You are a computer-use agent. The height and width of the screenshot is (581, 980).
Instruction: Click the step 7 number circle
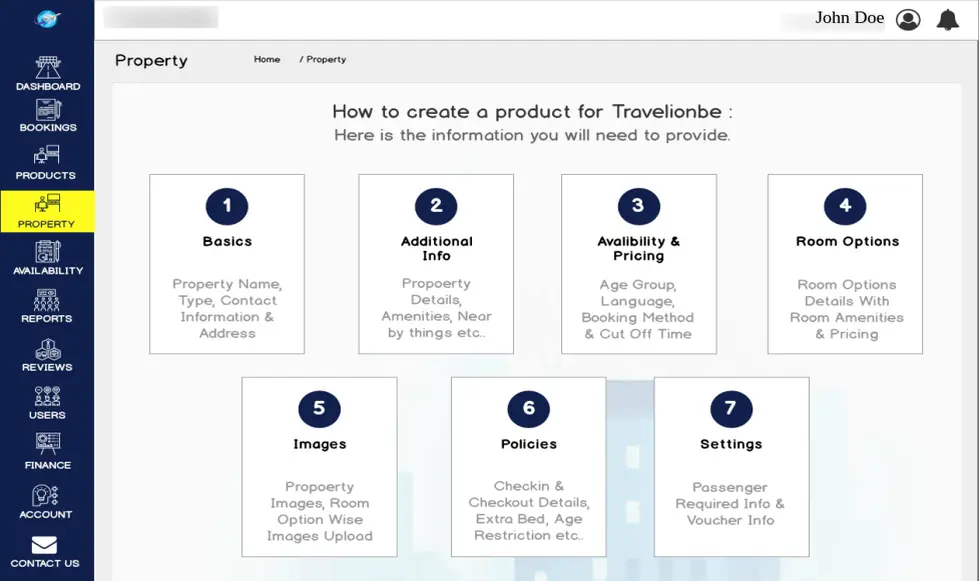731,409
